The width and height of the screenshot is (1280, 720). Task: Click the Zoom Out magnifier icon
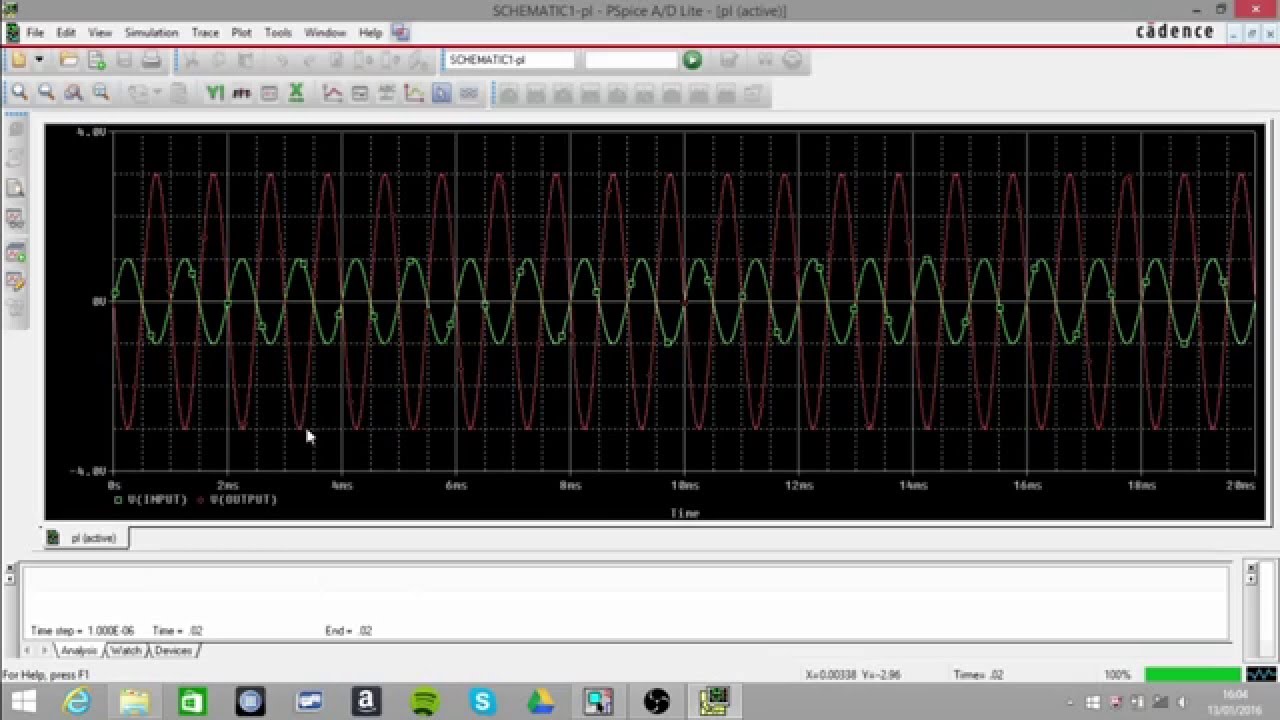pyautogui.click(x=46, y=93)
